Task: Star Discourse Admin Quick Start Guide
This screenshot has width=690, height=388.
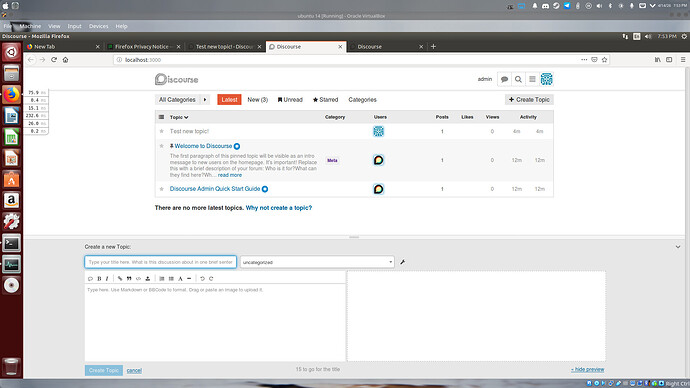Action: [161, 189]
